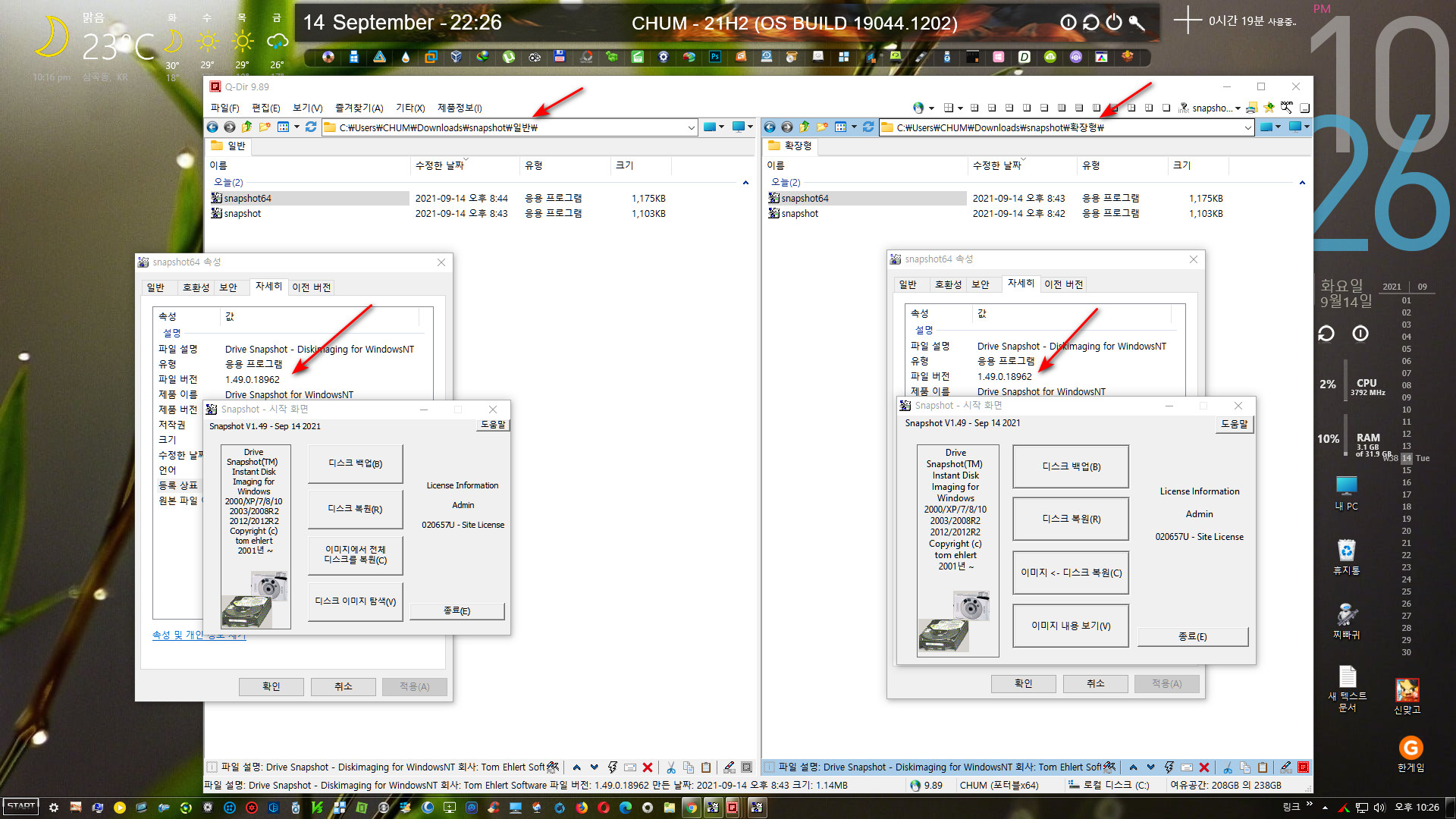Open the 내 PC desktop icon

click(1346, 493)
